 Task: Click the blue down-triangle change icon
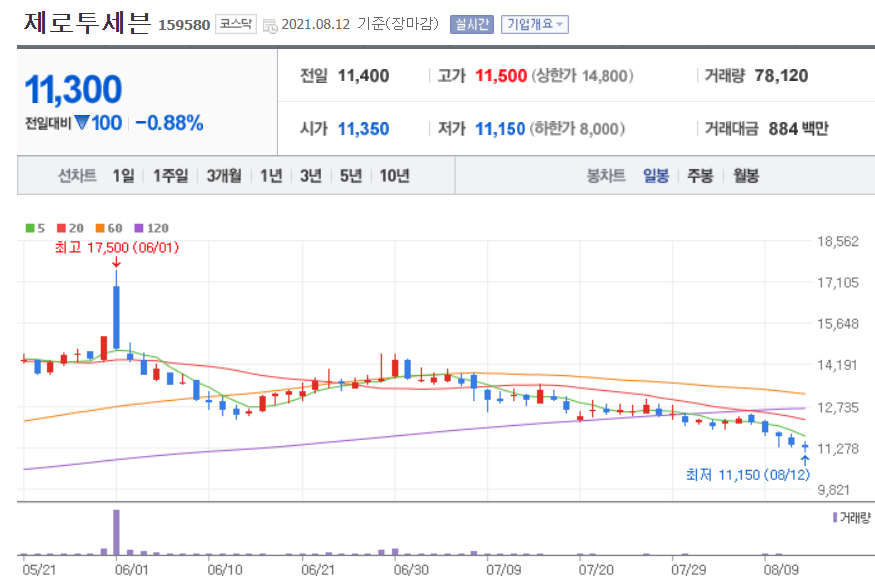82,122
